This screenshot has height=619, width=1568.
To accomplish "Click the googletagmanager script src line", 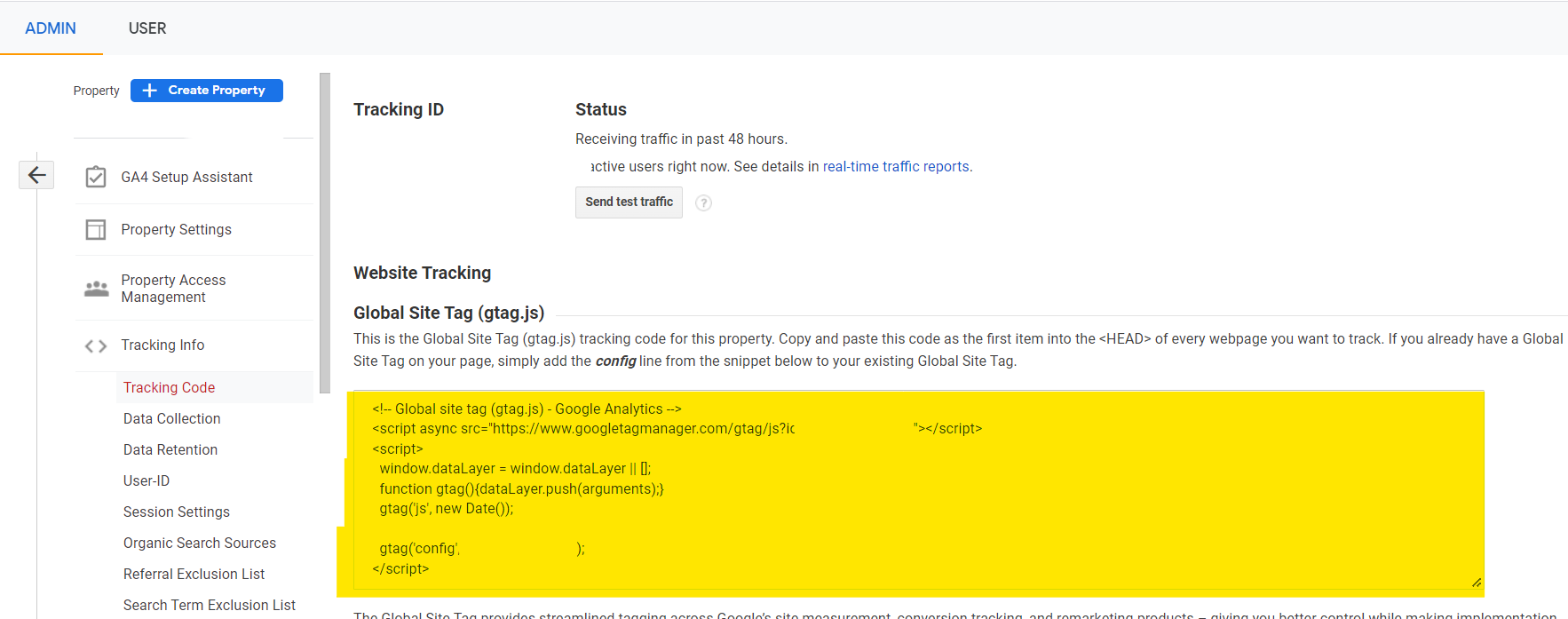I will [x=677, y=429].
